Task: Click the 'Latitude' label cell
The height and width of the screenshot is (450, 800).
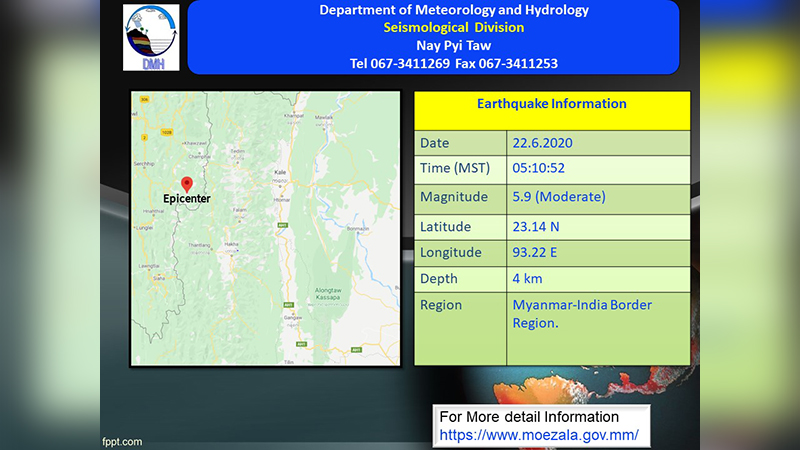Action: coord(460,227)
